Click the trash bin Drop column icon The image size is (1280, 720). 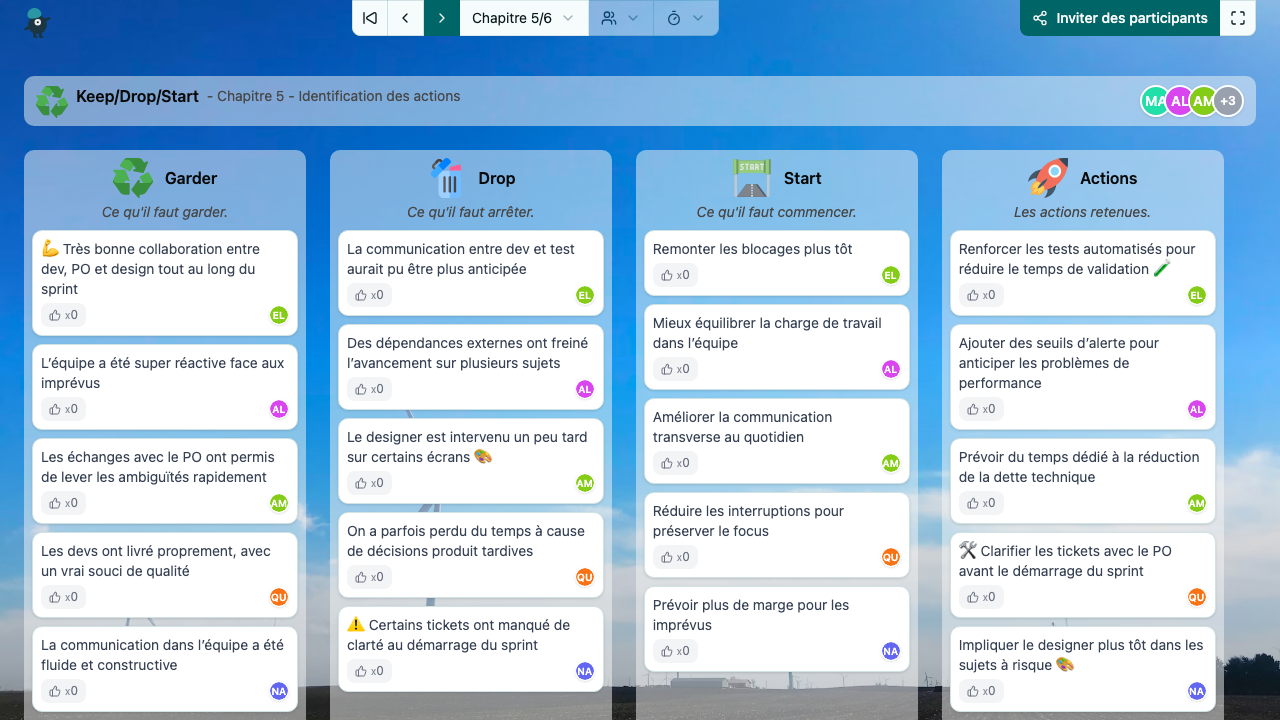click(446, 178)
